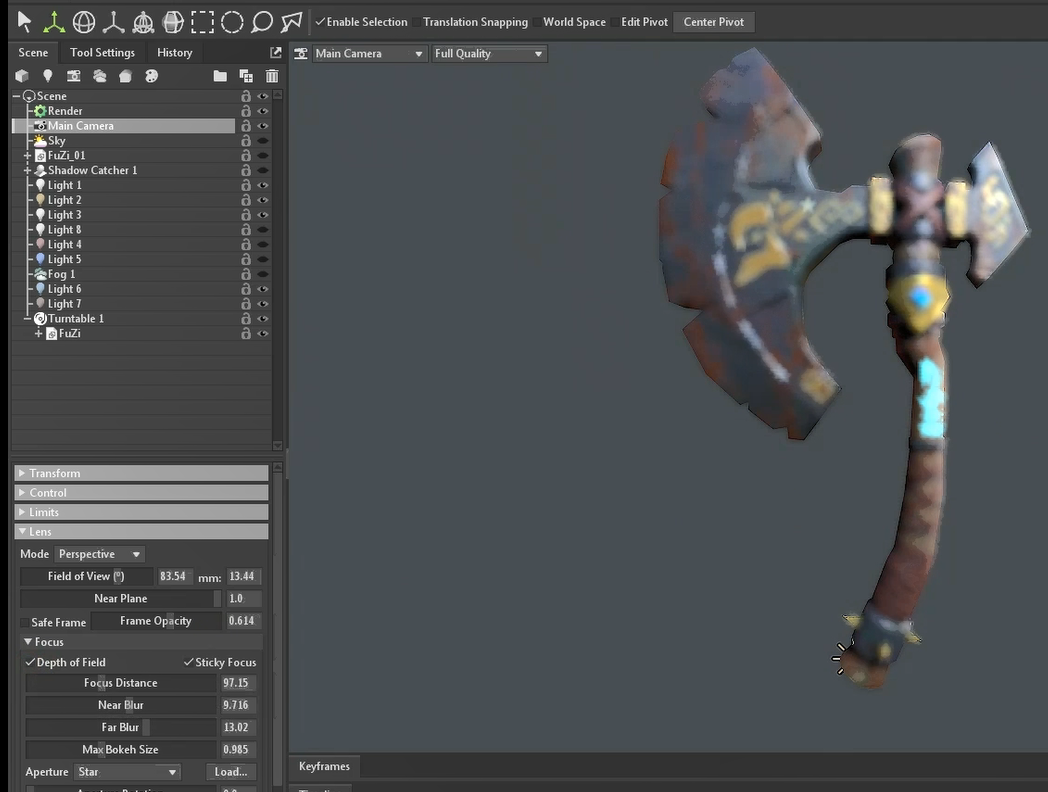Activate the Rotate globe tool
The image size is (1048, 792).
click(x=84, y=22)
